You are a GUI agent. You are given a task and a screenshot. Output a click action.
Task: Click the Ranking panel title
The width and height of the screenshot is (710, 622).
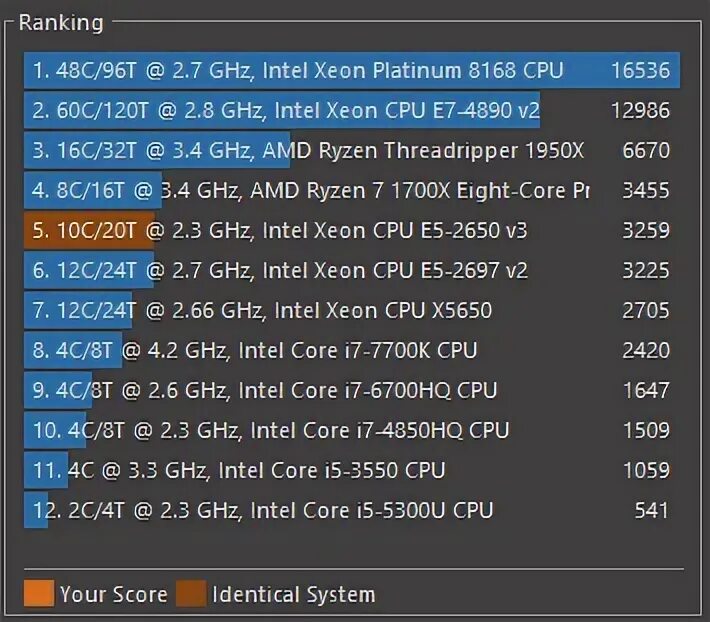(x=61, y=23)
